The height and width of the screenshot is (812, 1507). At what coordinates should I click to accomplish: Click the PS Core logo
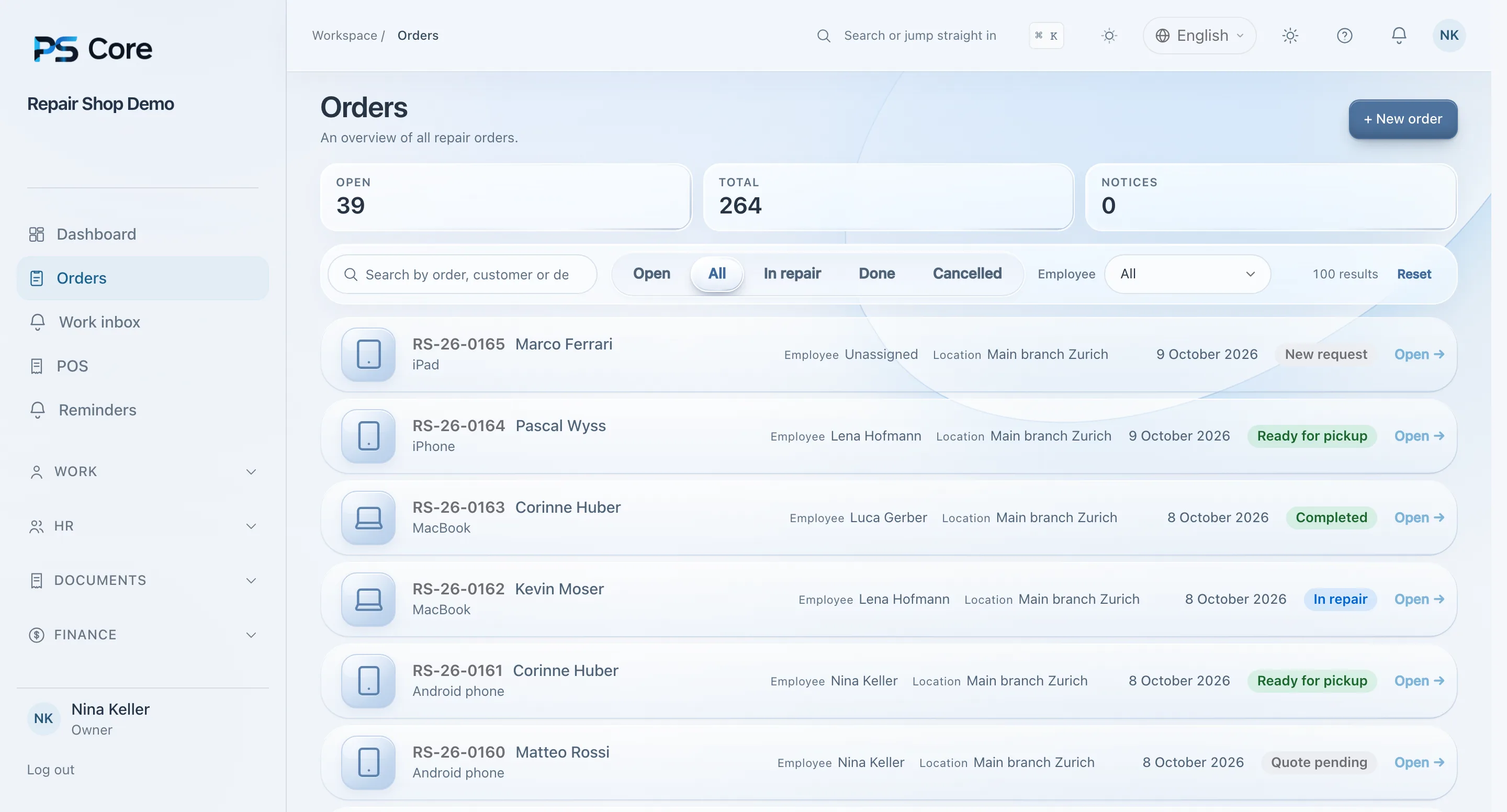click(93, 49)
